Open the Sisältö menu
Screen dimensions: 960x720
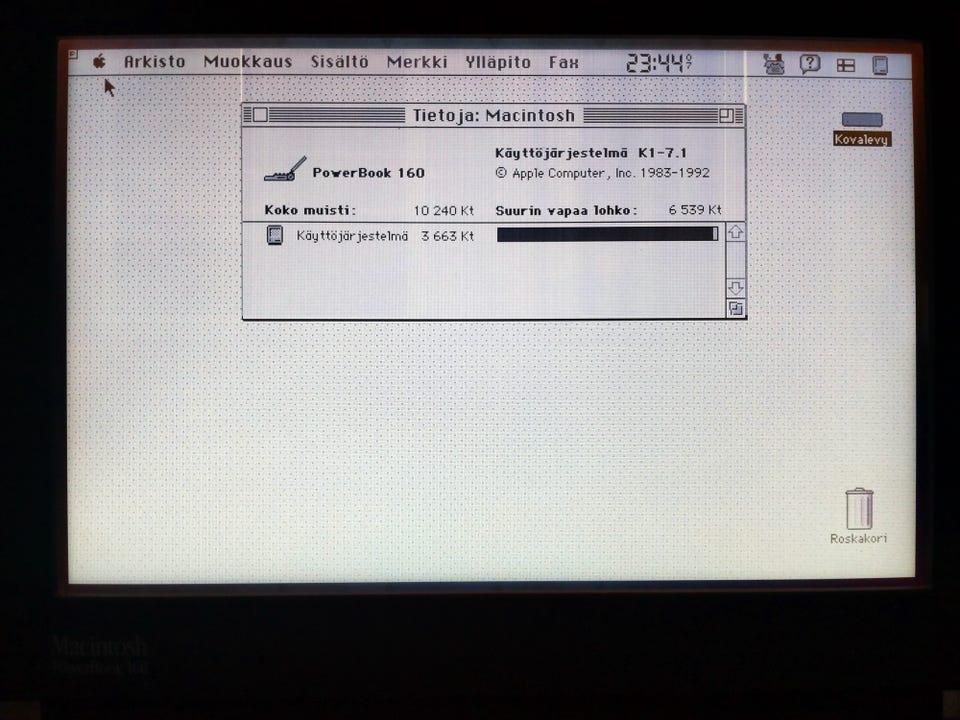click(x=339, y=62)
